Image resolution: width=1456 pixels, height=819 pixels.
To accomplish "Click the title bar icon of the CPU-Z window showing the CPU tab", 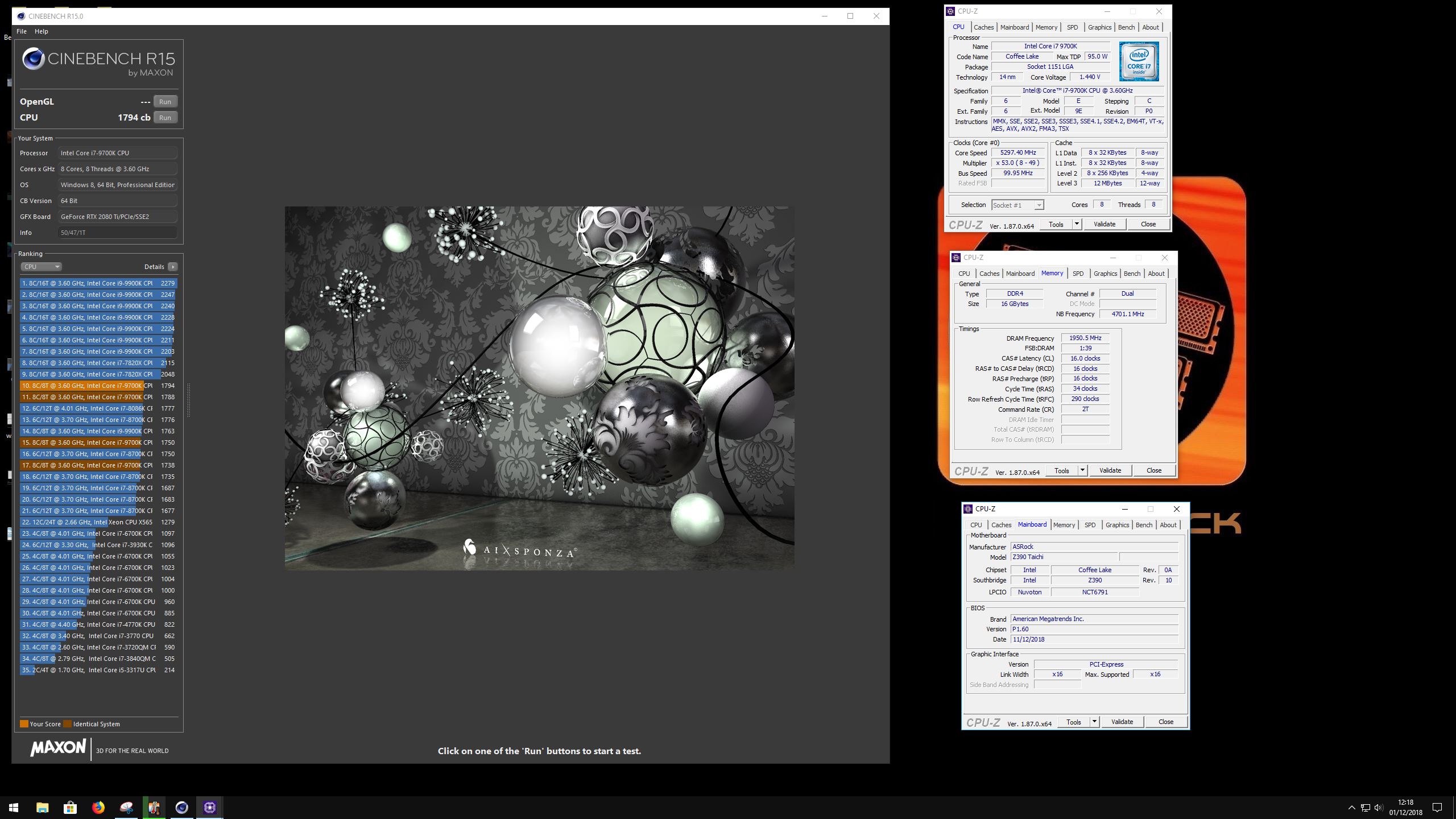I will (950, 11).
